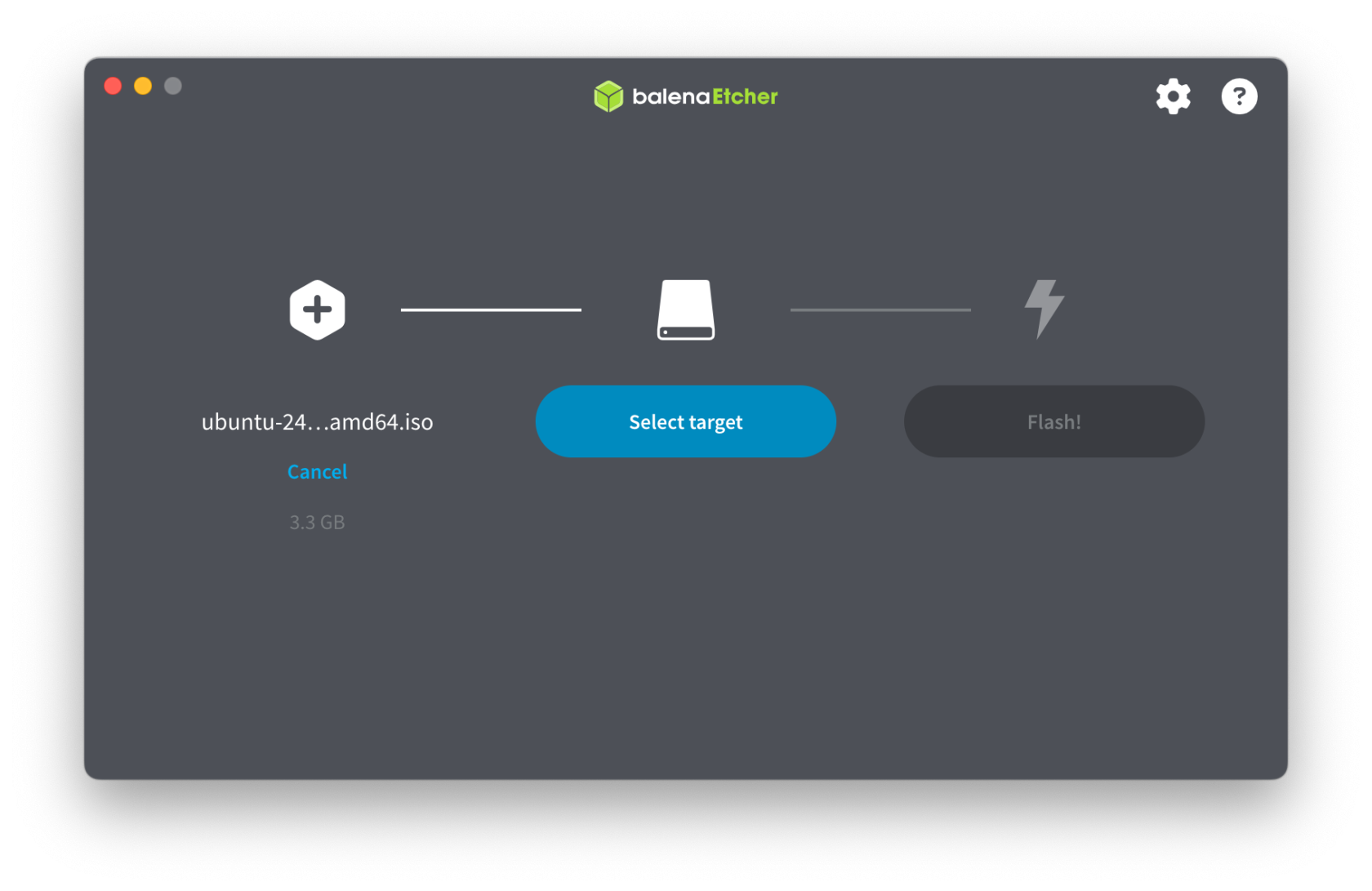Click the hexagon plus image source icon

(x=318, y=310)
